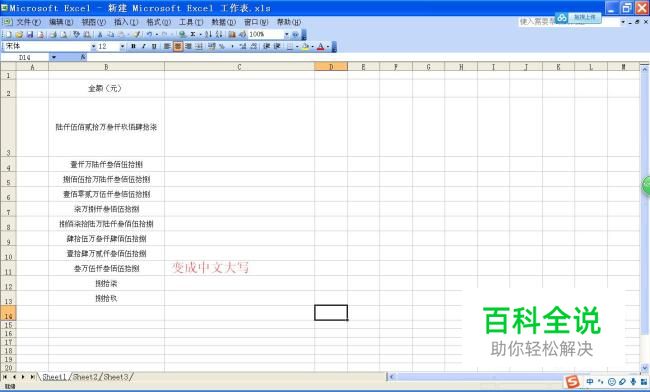
Task: Expand the Borders dropdown arrow
Action: [297, 46]
